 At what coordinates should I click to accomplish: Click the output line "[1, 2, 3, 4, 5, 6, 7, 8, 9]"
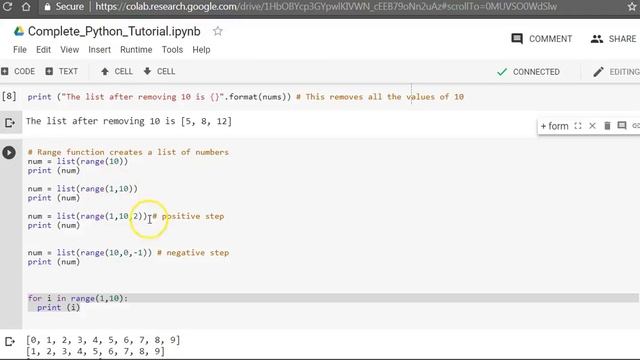[96, 351]
